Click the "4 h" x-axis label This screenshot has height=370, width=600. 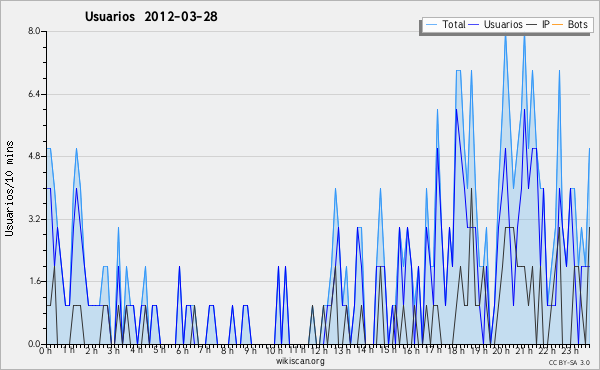[136, 350]
